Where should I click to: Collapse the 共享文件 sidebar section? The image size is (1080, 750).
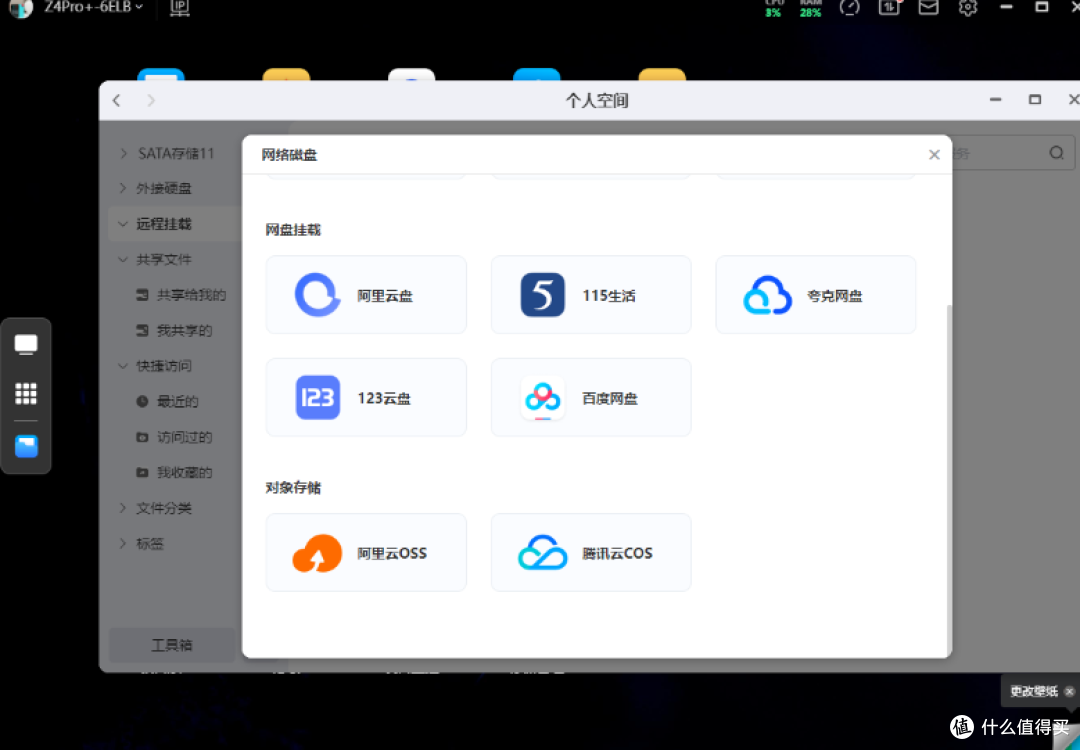[x=123, y=260]
